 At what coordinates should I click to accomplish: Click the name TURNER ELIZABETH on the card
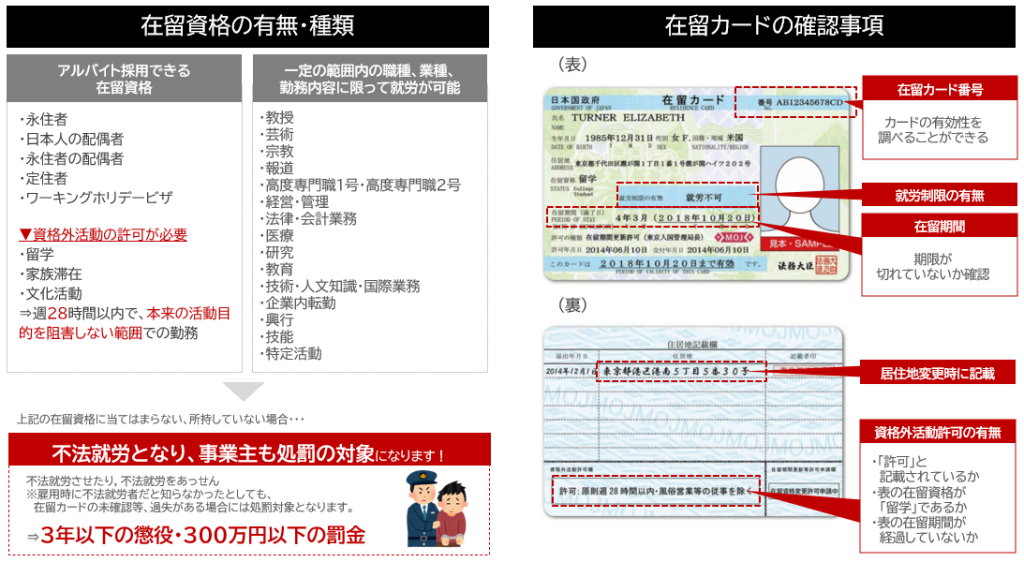pos(628,117)
